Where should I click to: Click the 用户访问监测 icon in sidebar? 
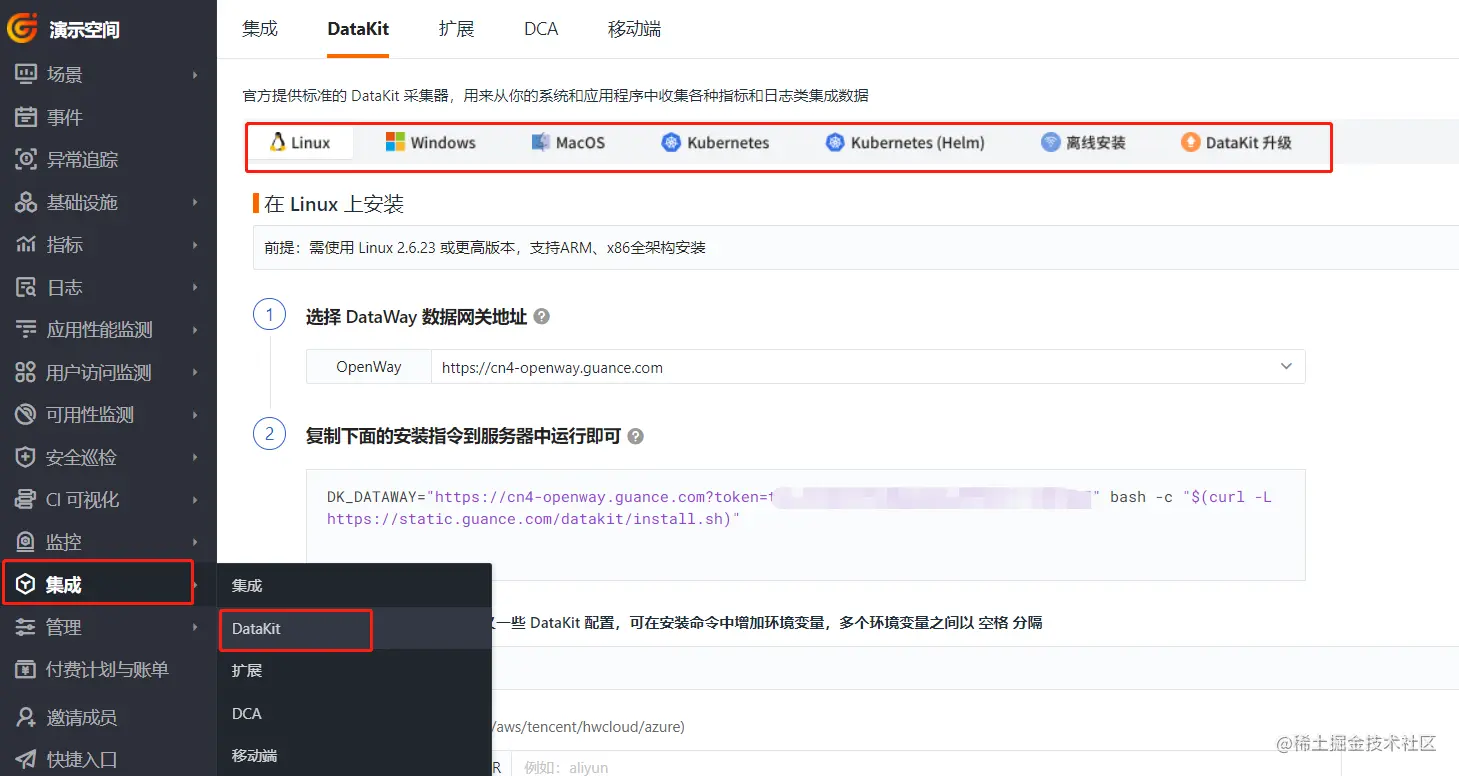[x=26, y=372]
